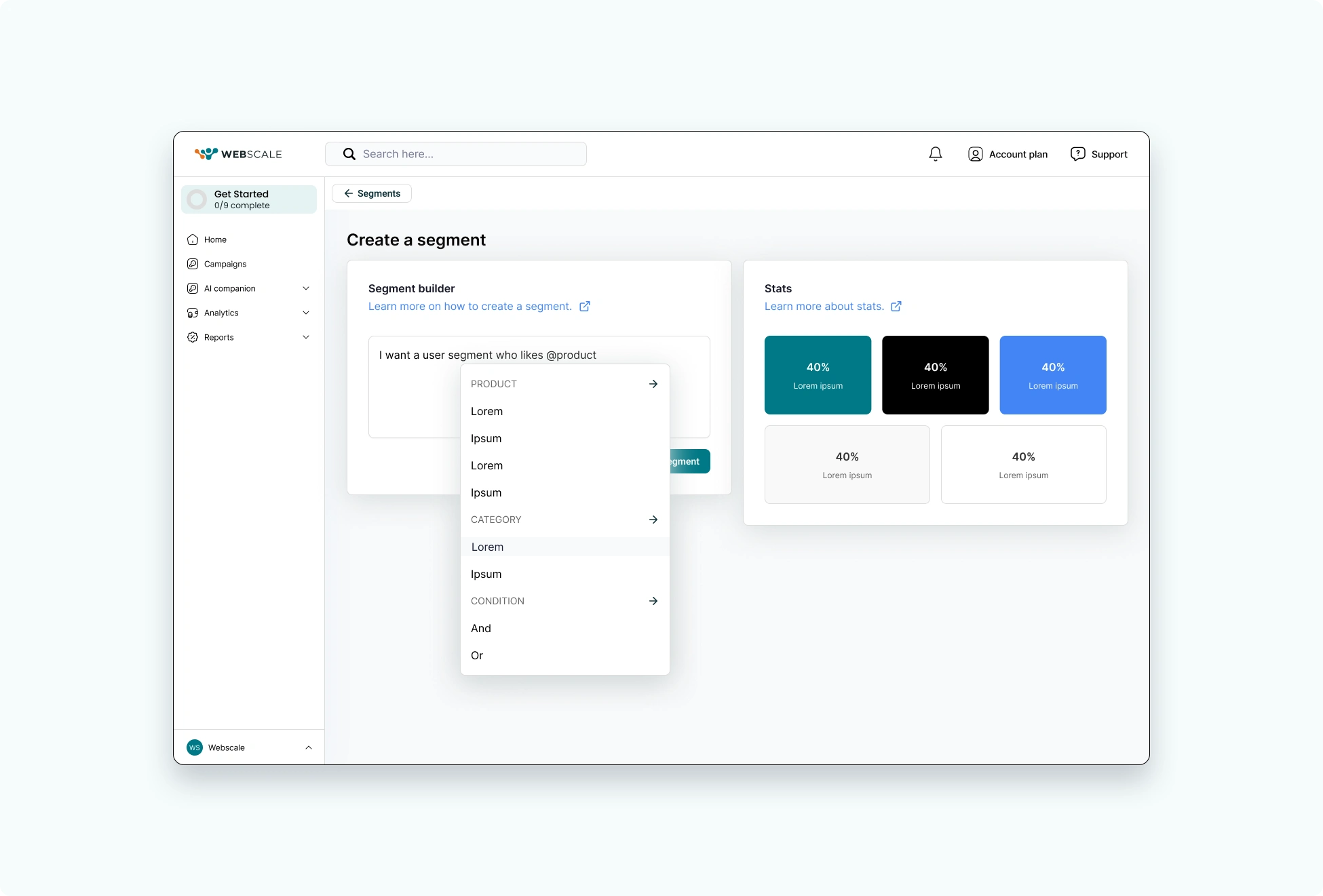Select the And condition option
This screenshot has height=896, width=1323.
[x=481, y=628]
